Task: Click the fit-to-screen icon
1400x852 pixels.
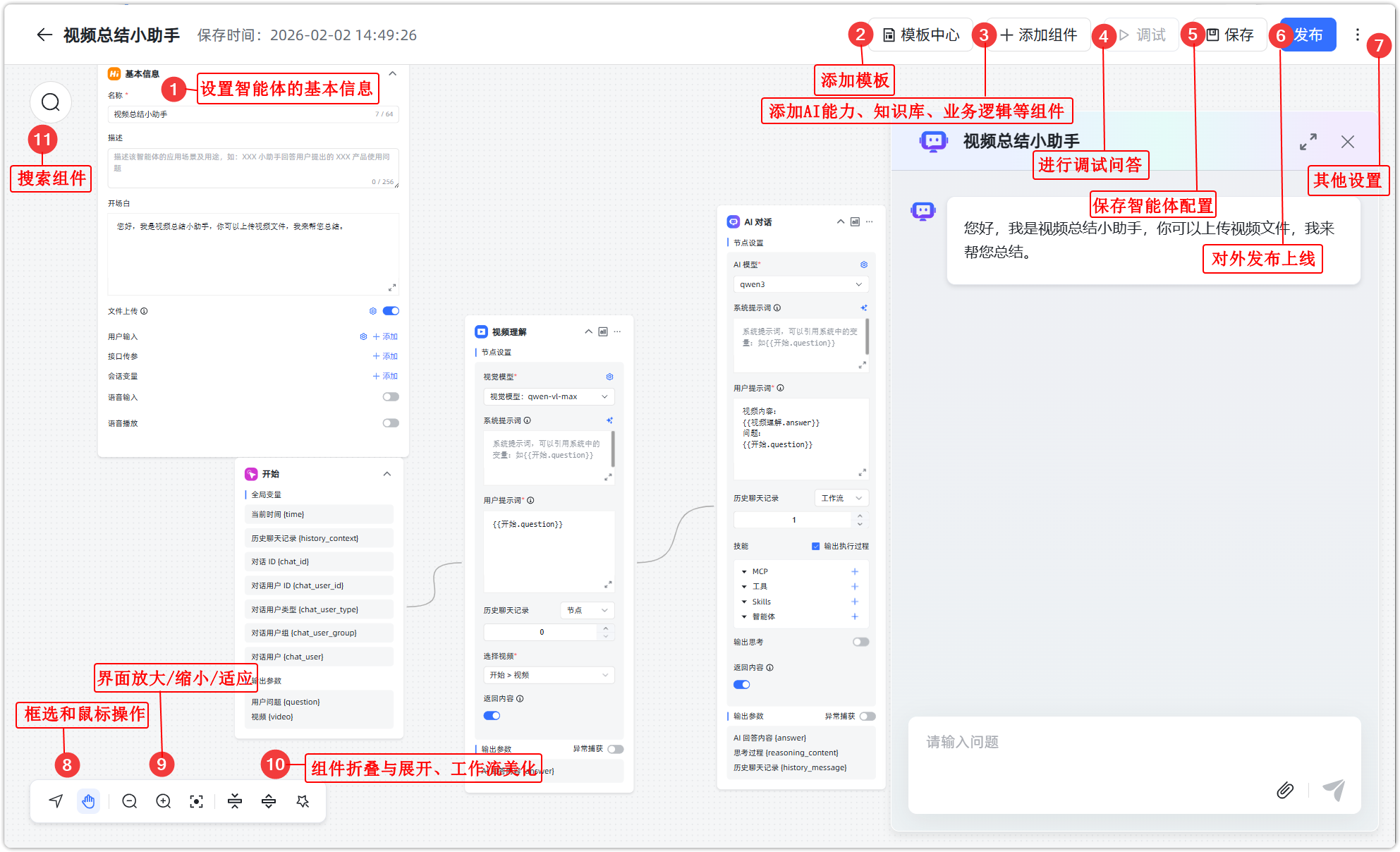Action: pyautogui.click(x=197, y=801)
